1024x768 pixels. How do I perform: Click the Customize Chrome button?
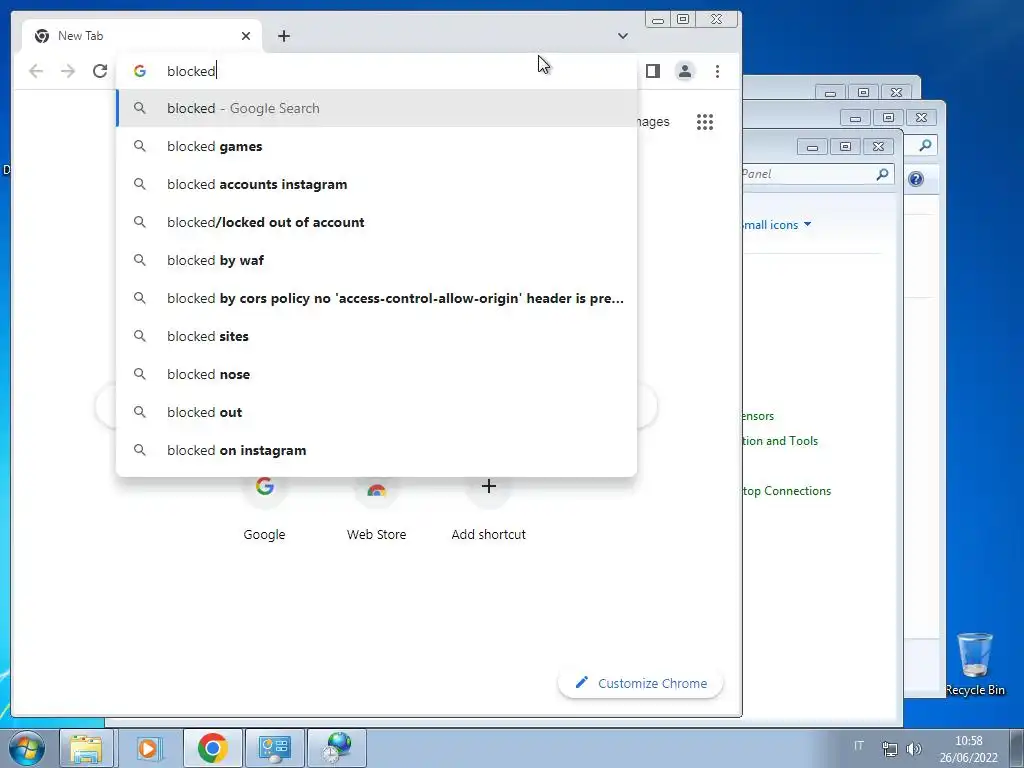pyautogui.click(x=641, y=683)
